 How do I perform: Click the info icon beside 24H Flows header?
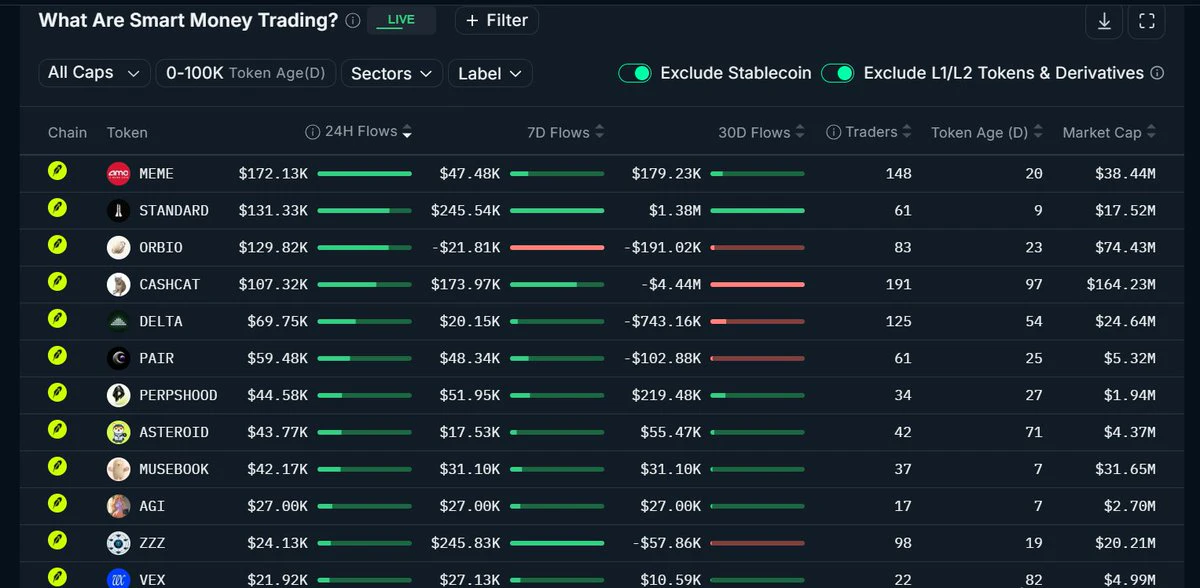[313, 132]
